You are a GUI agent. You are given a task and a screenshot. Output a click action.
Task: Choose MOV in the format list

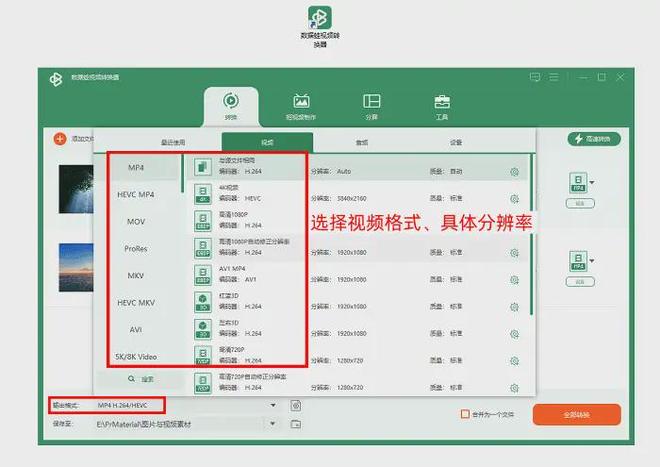136,221
